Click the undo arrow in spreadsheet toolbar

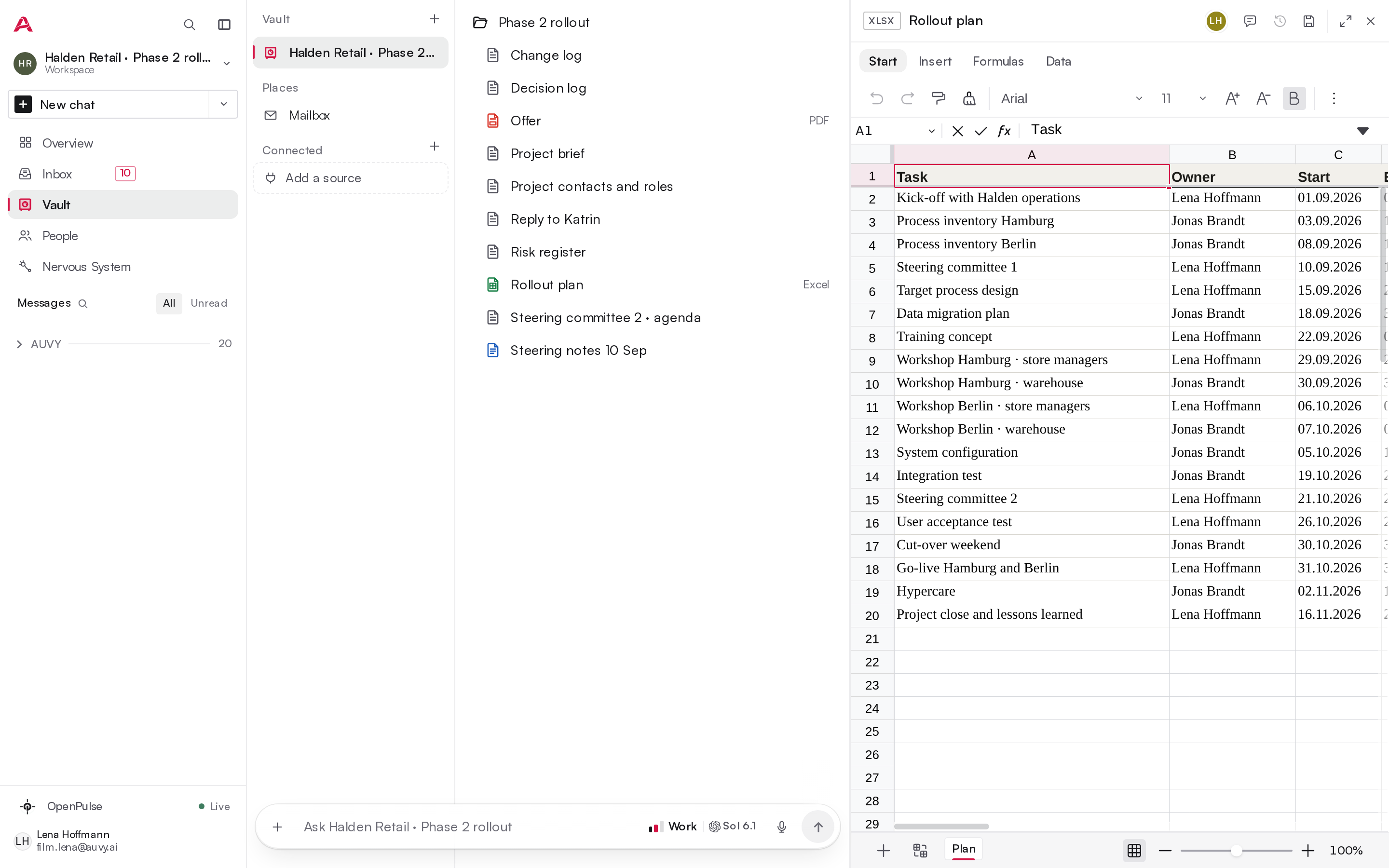pyautogui.click(x=876, y=98)
